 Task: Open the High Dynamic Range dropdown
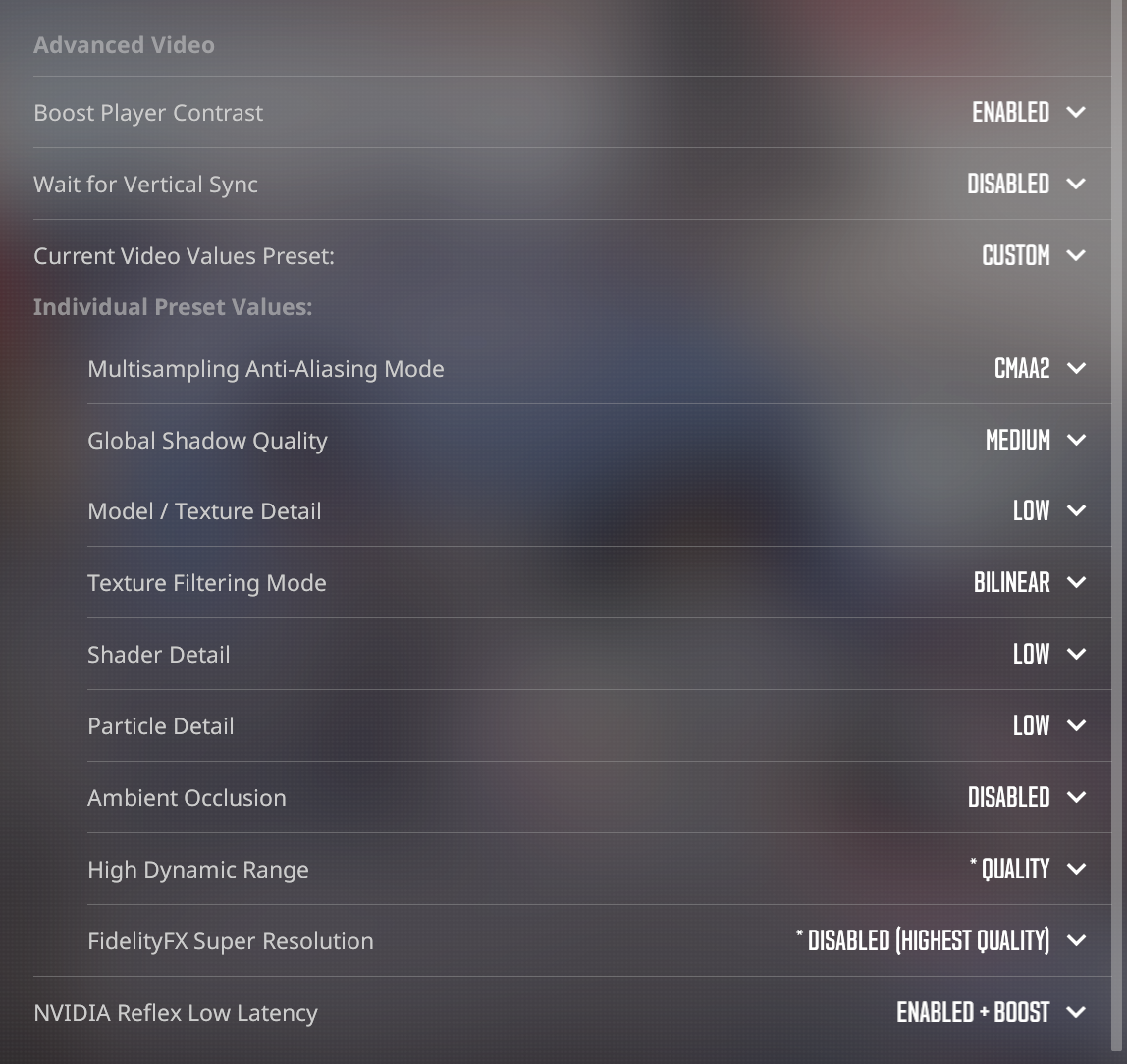[1076, 870]
